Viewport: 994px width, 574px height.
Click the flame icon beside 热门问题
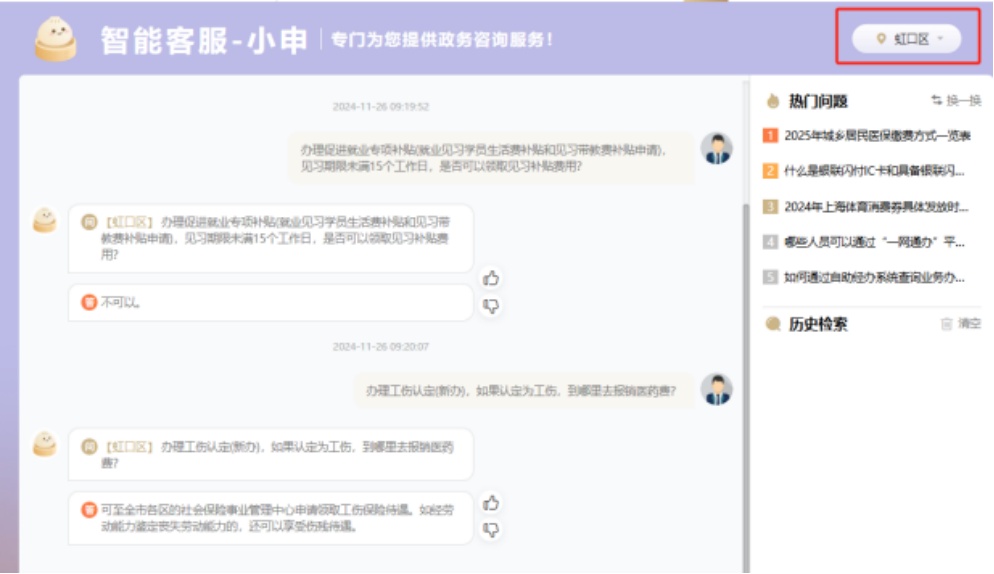pyautogui.click(x=772, y=101)
